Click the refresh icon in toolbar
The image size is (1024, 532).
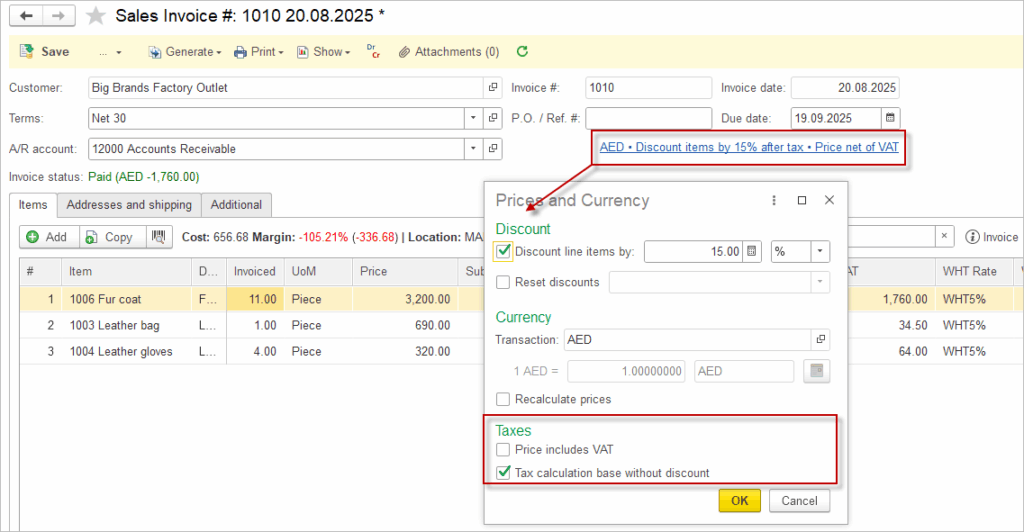point(522,52)
